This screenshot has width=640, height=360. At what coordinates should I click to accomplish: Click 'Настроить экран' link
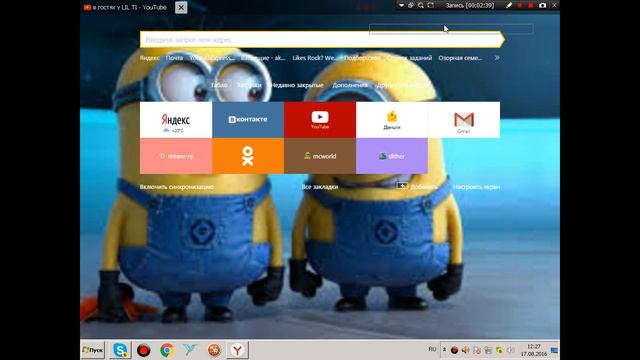tap(476, 187)
